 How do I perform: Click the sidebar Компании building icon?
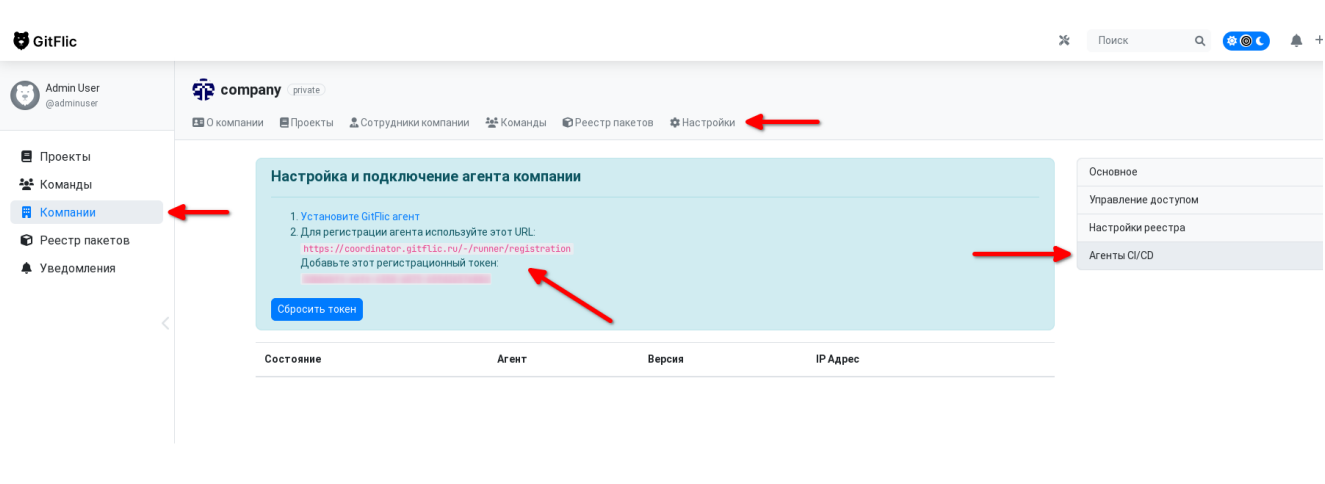(x=27, y=212)
